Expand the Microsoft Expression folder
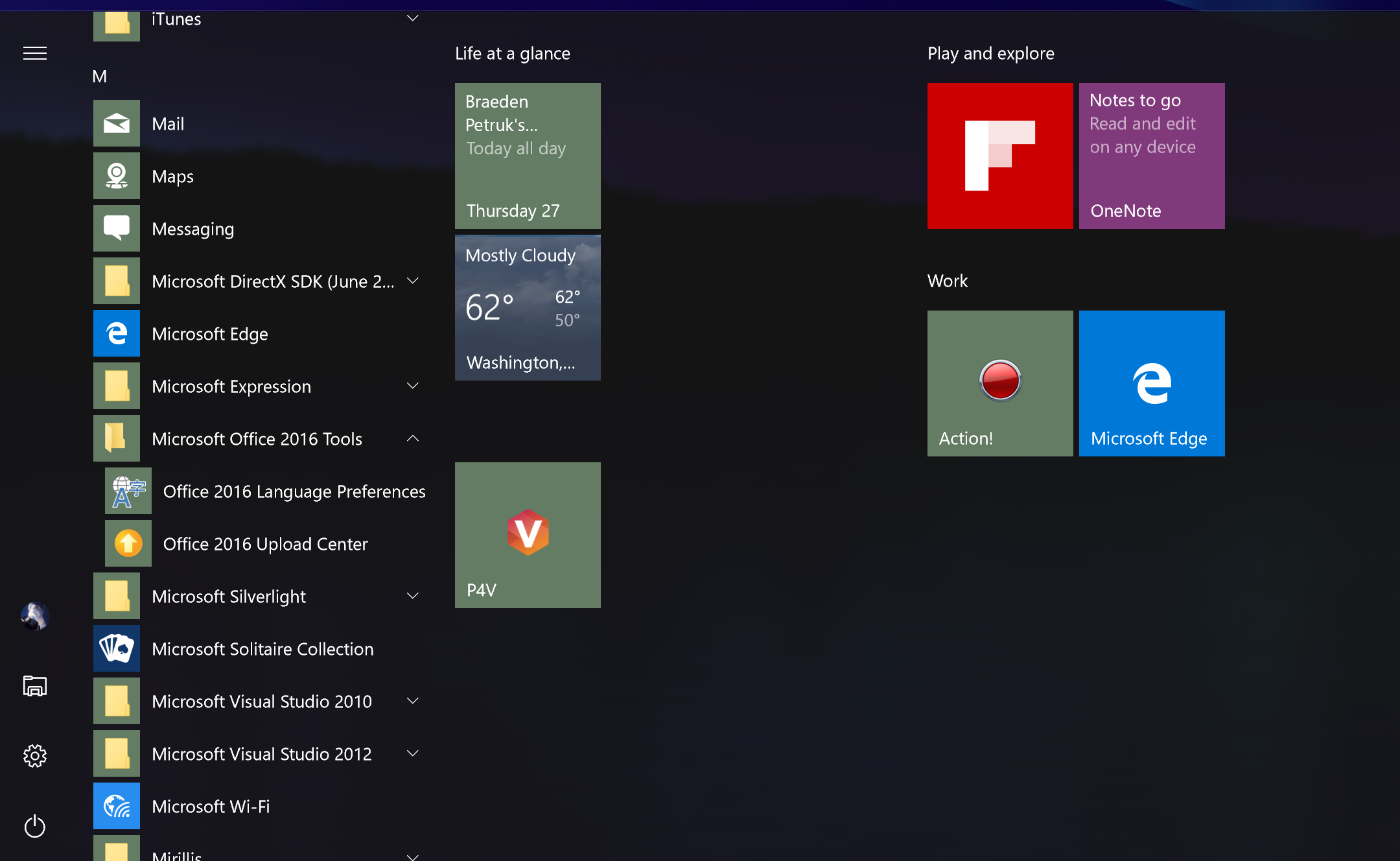 point(413,385)
